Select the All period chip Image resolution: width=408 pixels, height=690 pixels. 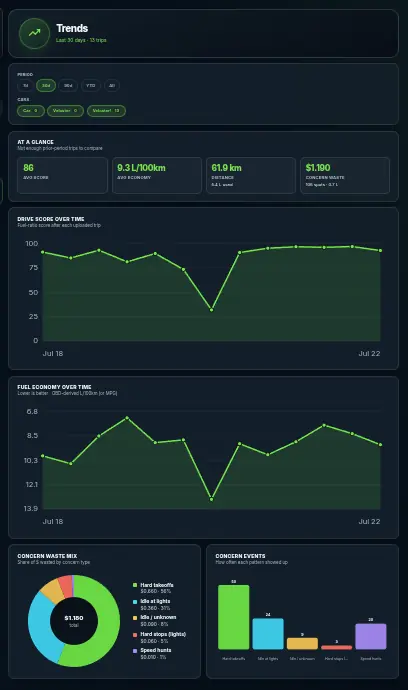click(112, 85)
